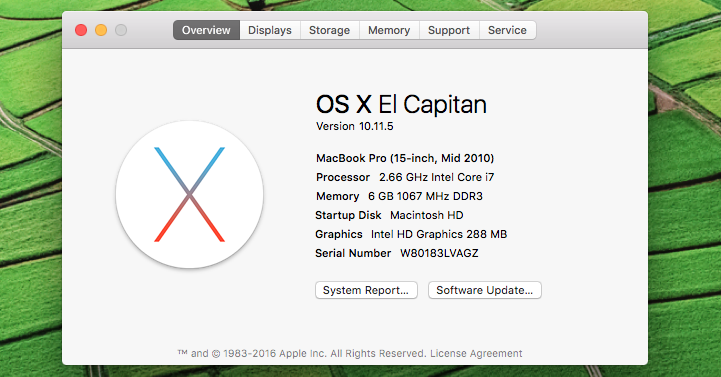This screenshot has height=377, width=721.
Task: Switch to the Overview tab
Action: pyautogui.click(x=206, y=30)
